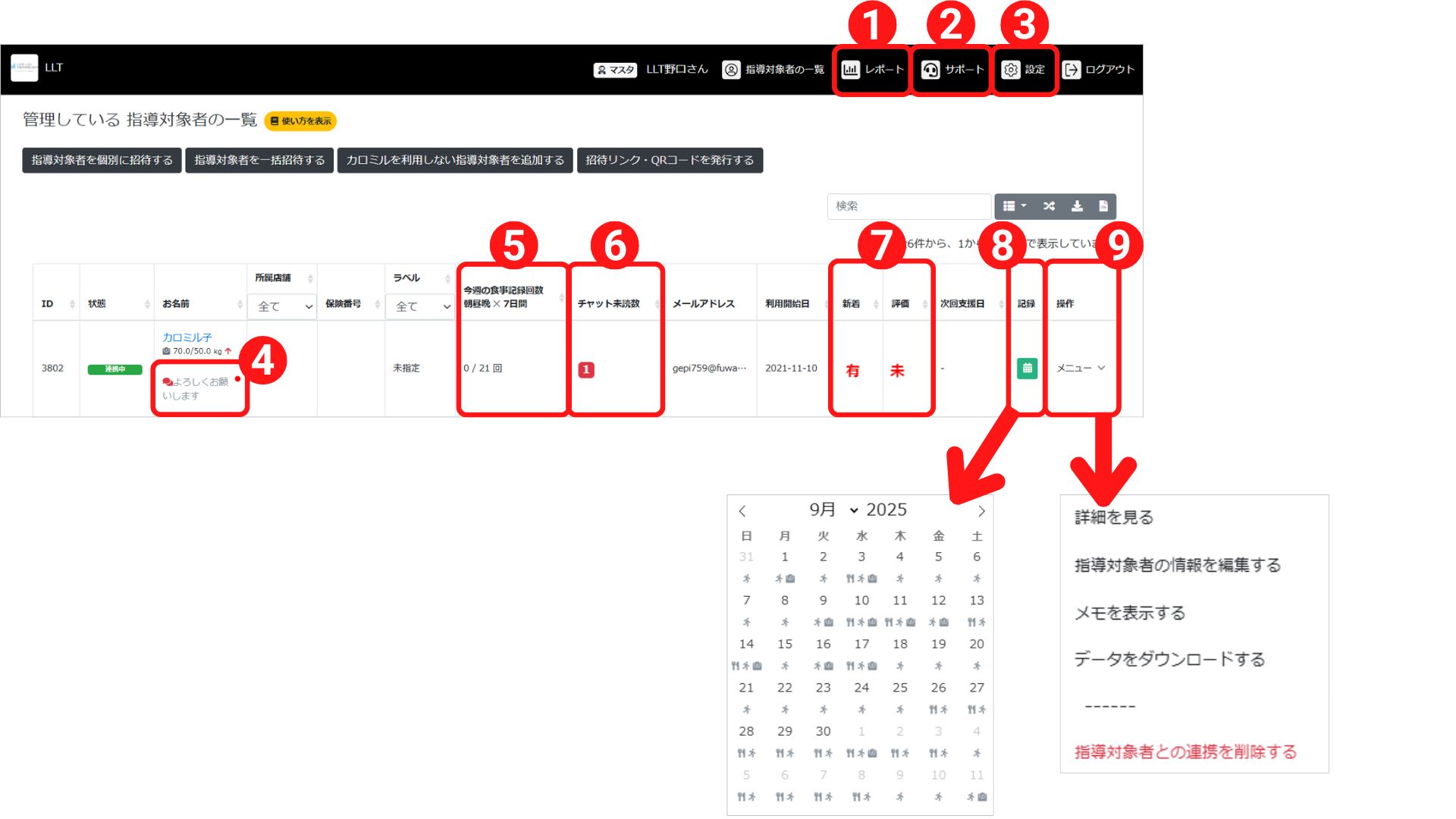Sort the table by ID column
Screen dimensions: 1456x819
[x=56, y=303]
